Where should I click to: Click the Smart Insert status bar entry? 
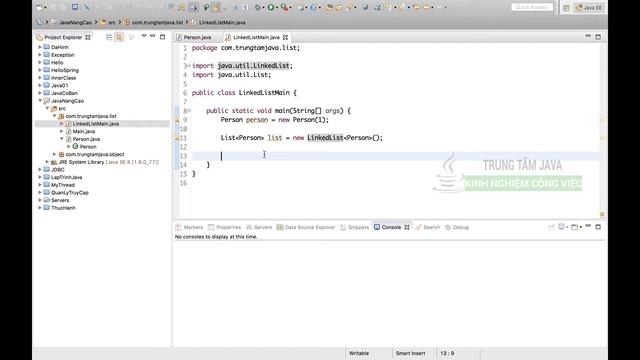pos(410,353)
